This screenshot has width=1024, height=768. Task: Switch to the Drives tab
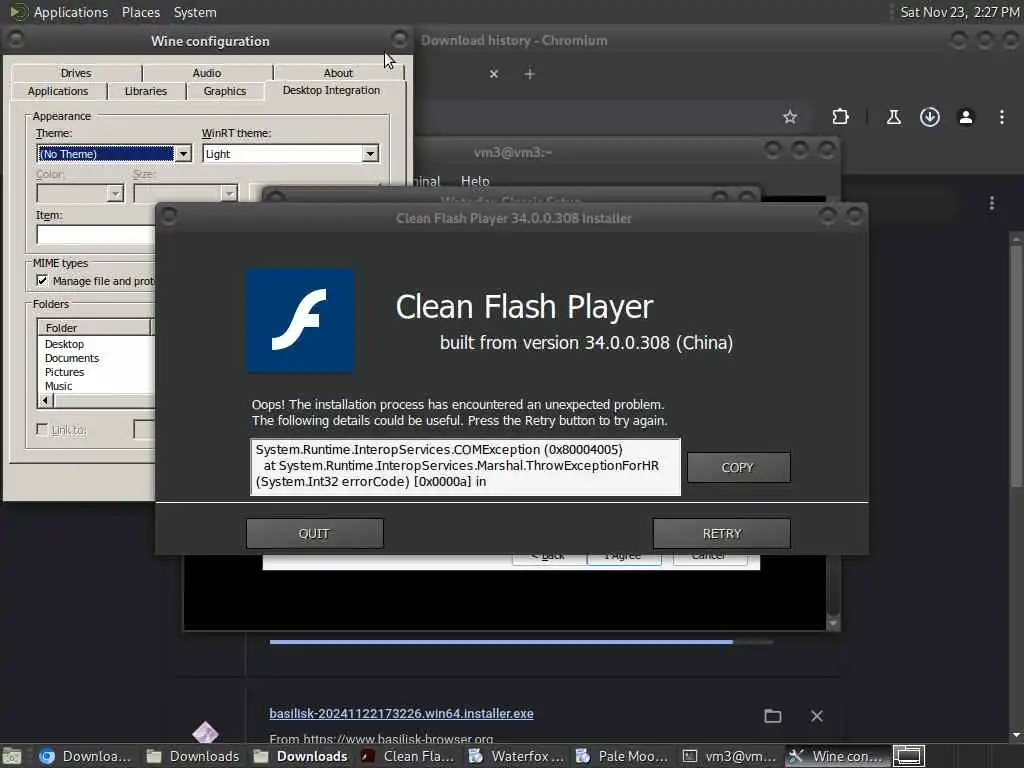(x=76, y=73)
